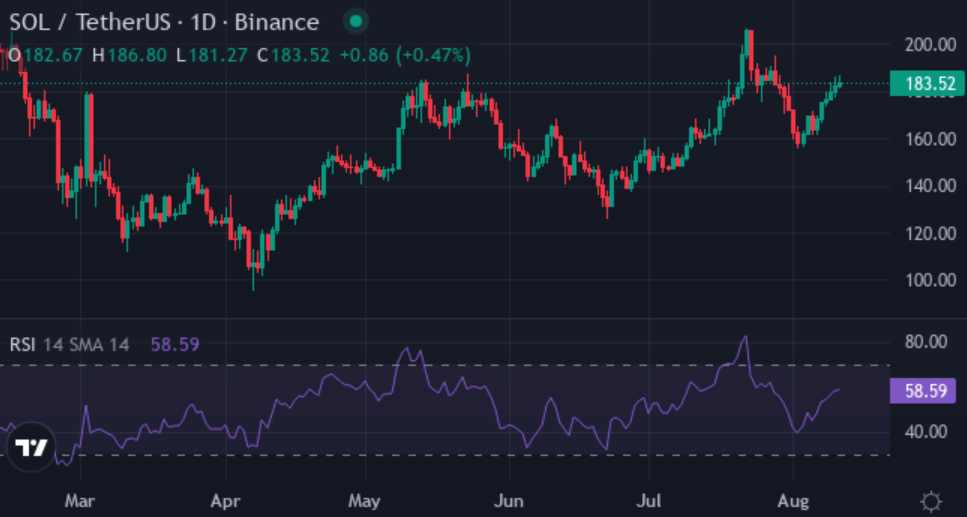Click the 40.00 RSI axis label
The image size is (967, 517).
tap(925, 431)
